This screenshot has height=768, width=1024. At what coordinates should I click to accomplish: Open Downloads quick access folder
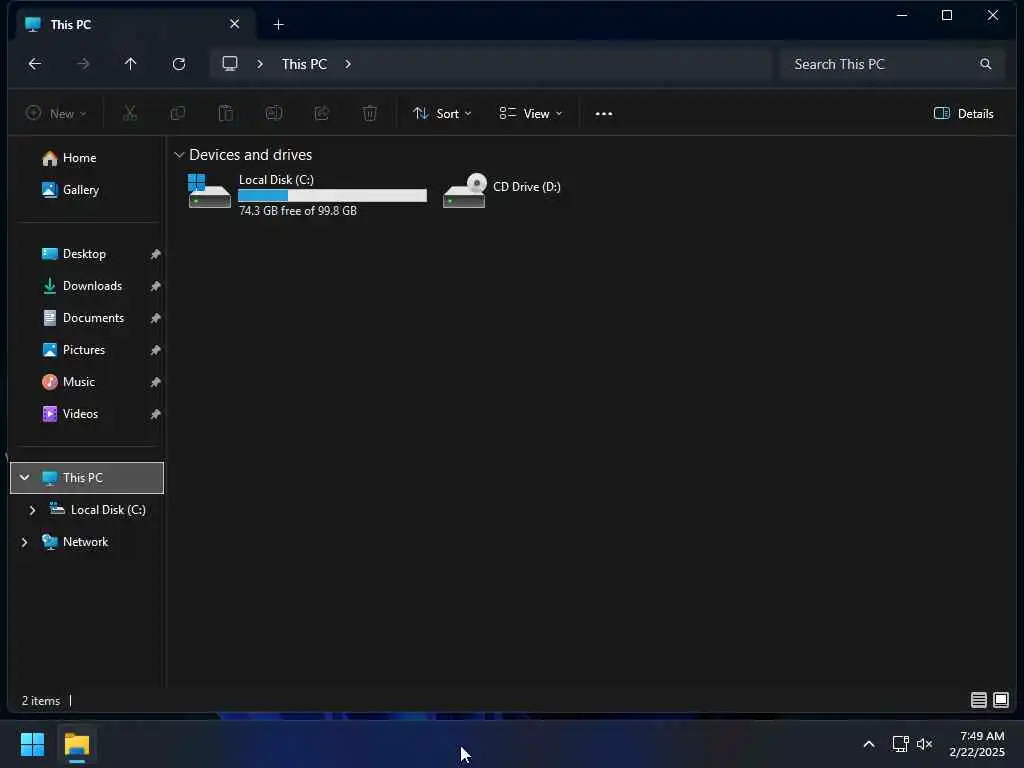(x=82, y=286)
